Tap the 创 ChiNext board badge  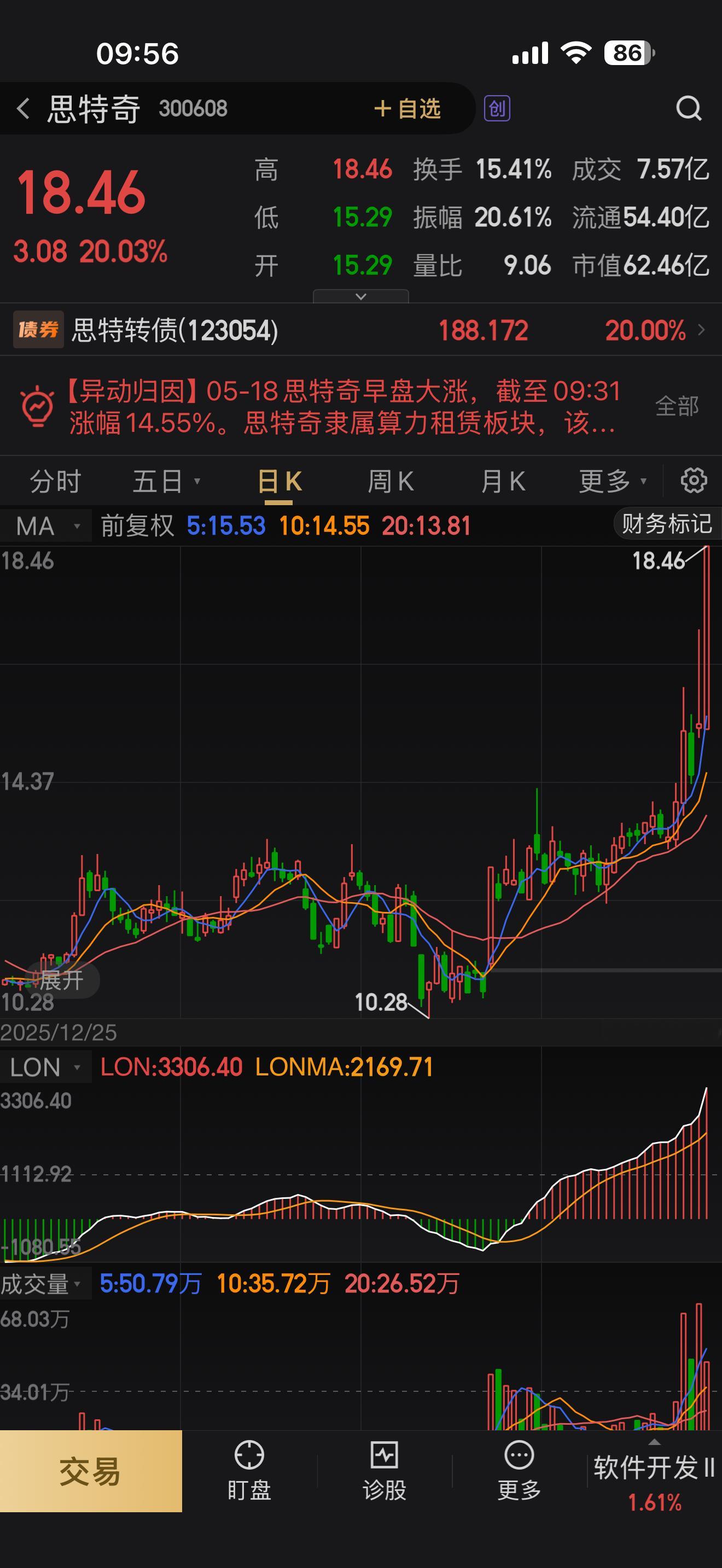tap(497, 109)
